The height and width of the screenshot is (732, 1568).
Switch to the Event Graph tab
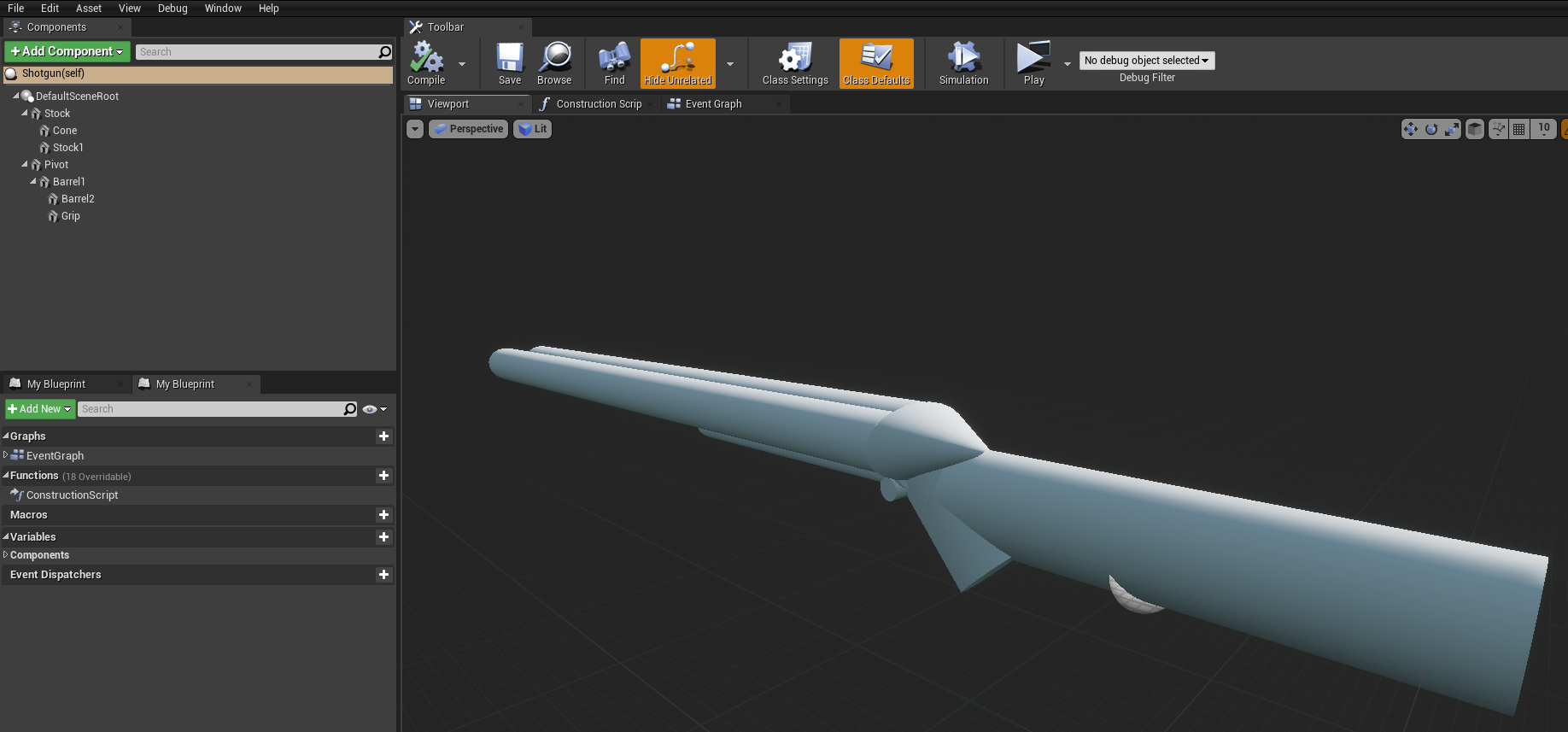713,104
